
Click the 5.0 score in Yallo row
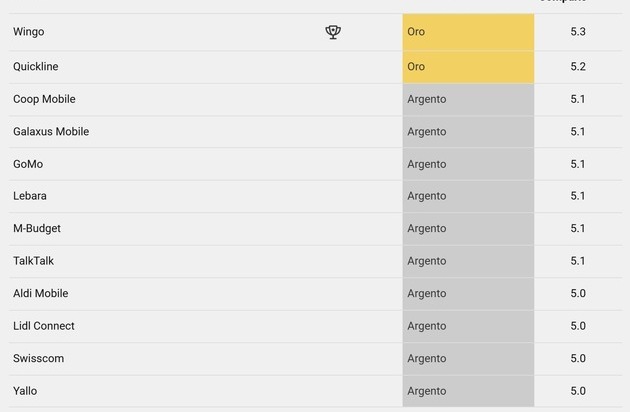pos(578,391)
